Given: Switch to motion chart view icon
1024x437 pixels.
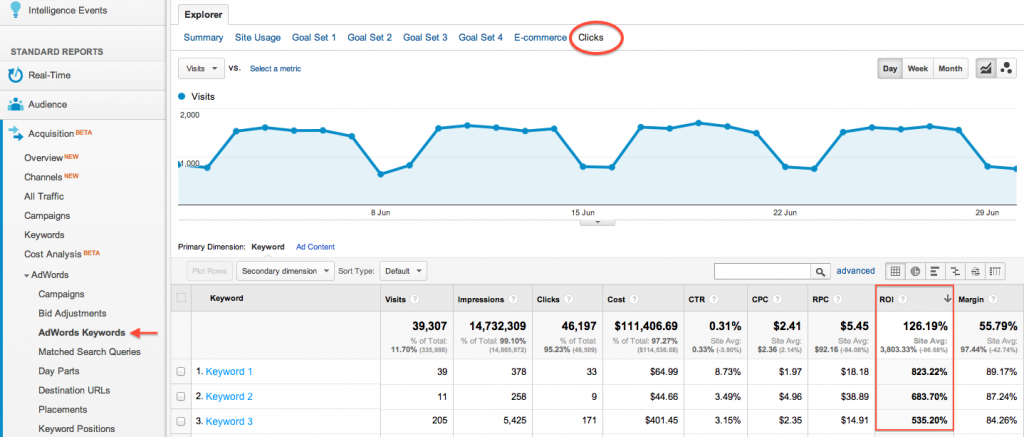Looking at the screenshot, I should (1008, 68).
